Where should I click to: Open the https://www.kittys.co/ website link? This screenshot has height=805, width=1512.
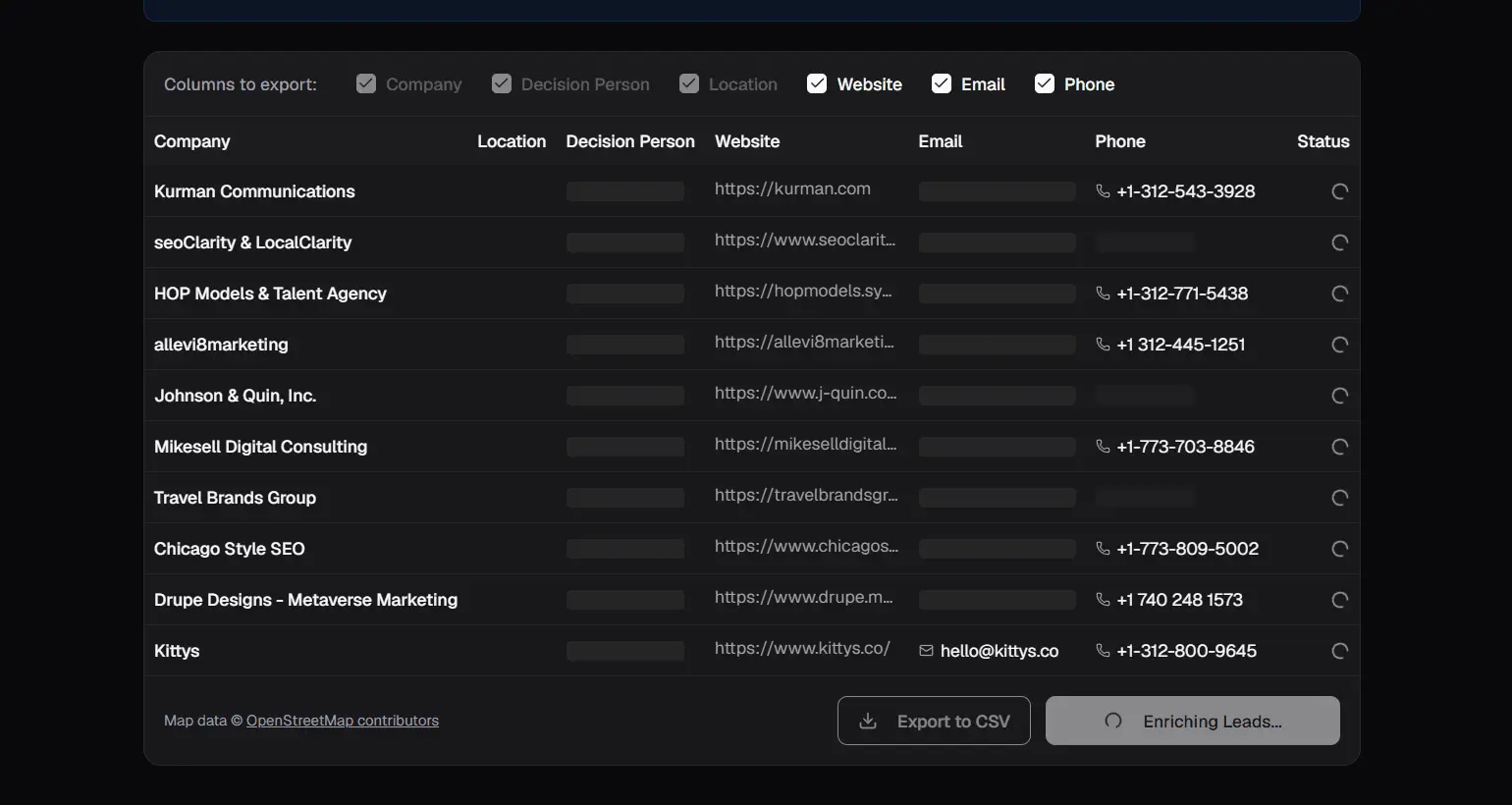(x=802, y=648)
